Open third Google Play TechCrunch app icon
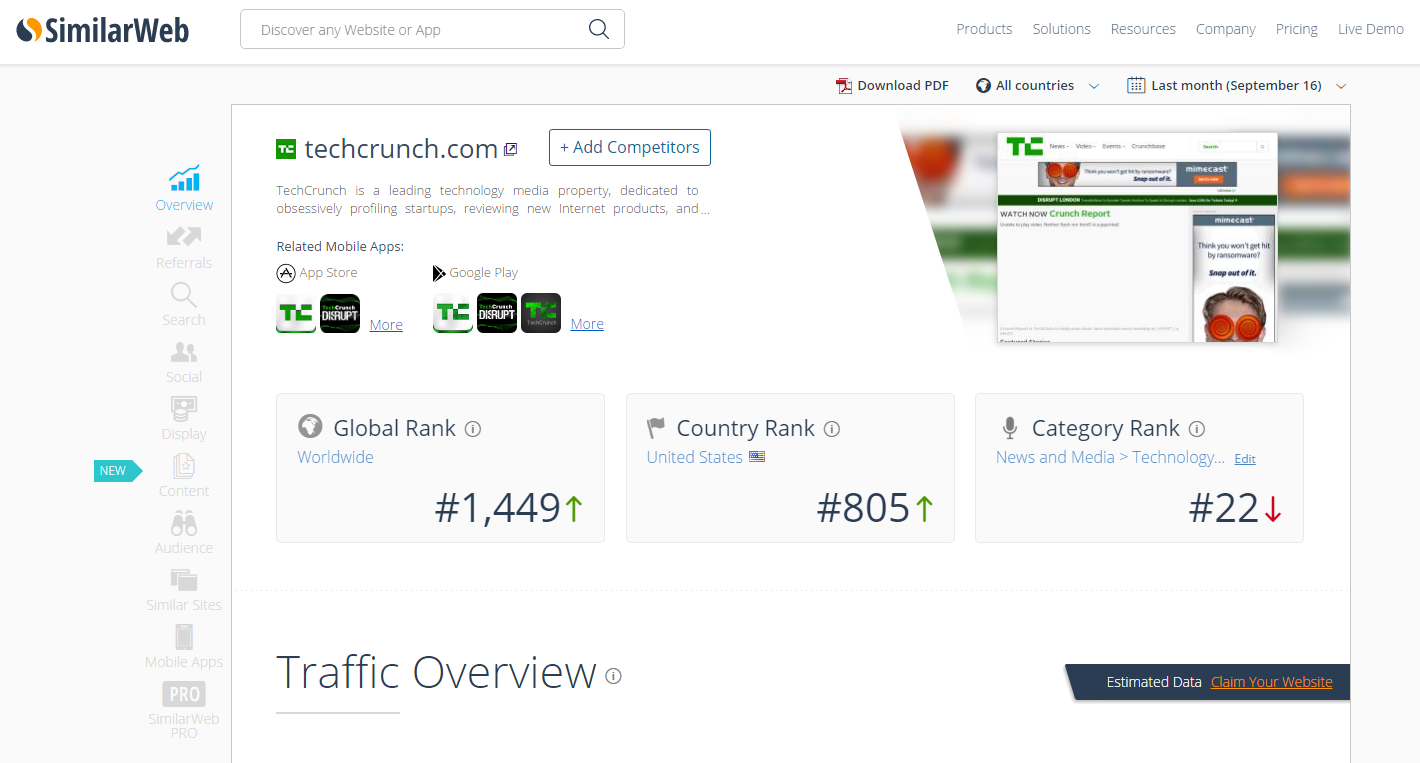Screen dimensions: 1420x763 [x=541, y=313]
